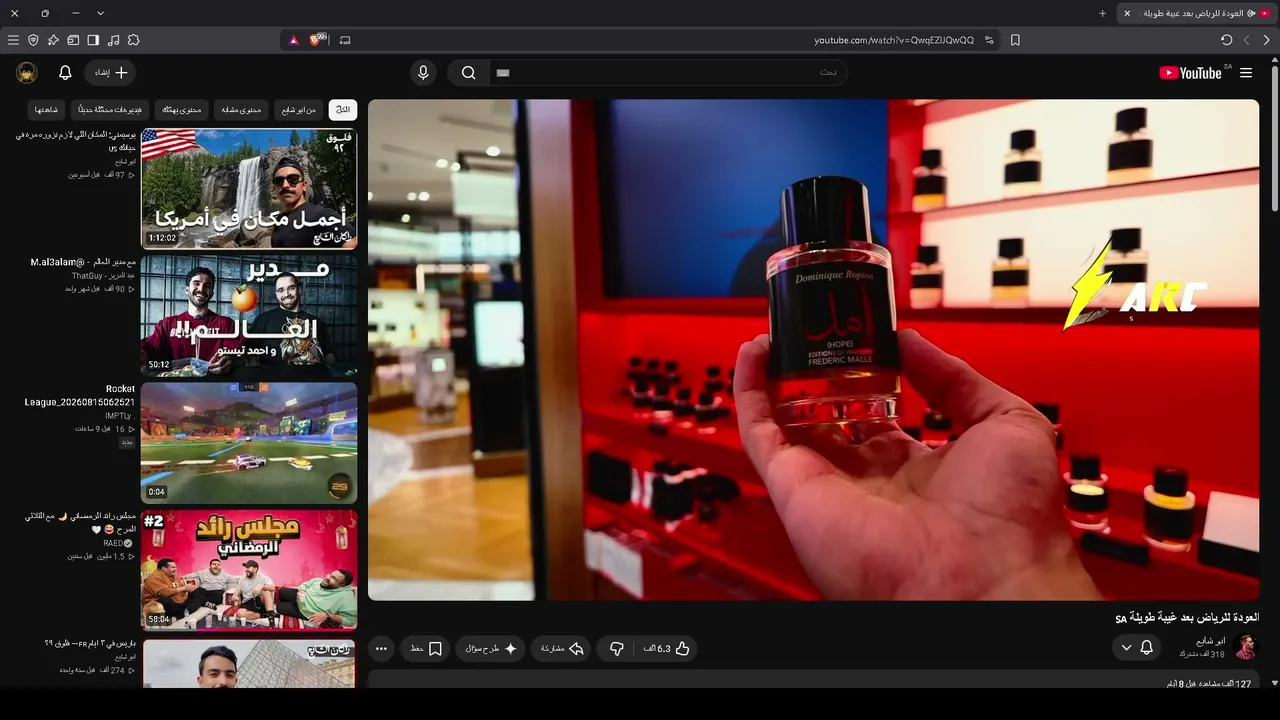Select the فيديوهات محمّلة حديثًا filter chip
The image size is (1280, 720).
(110, 109)
